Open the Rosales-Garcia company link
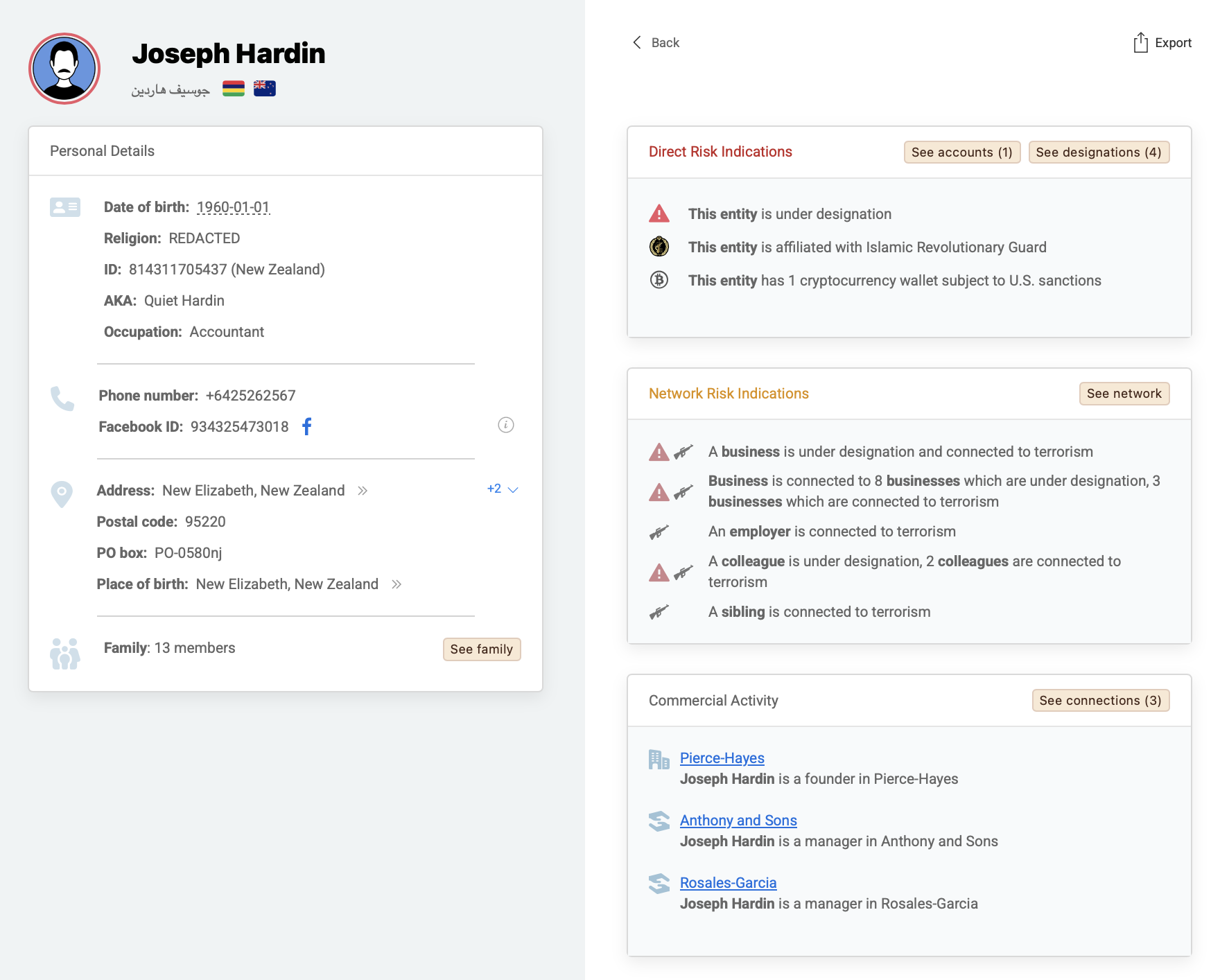 coord(727,882)
